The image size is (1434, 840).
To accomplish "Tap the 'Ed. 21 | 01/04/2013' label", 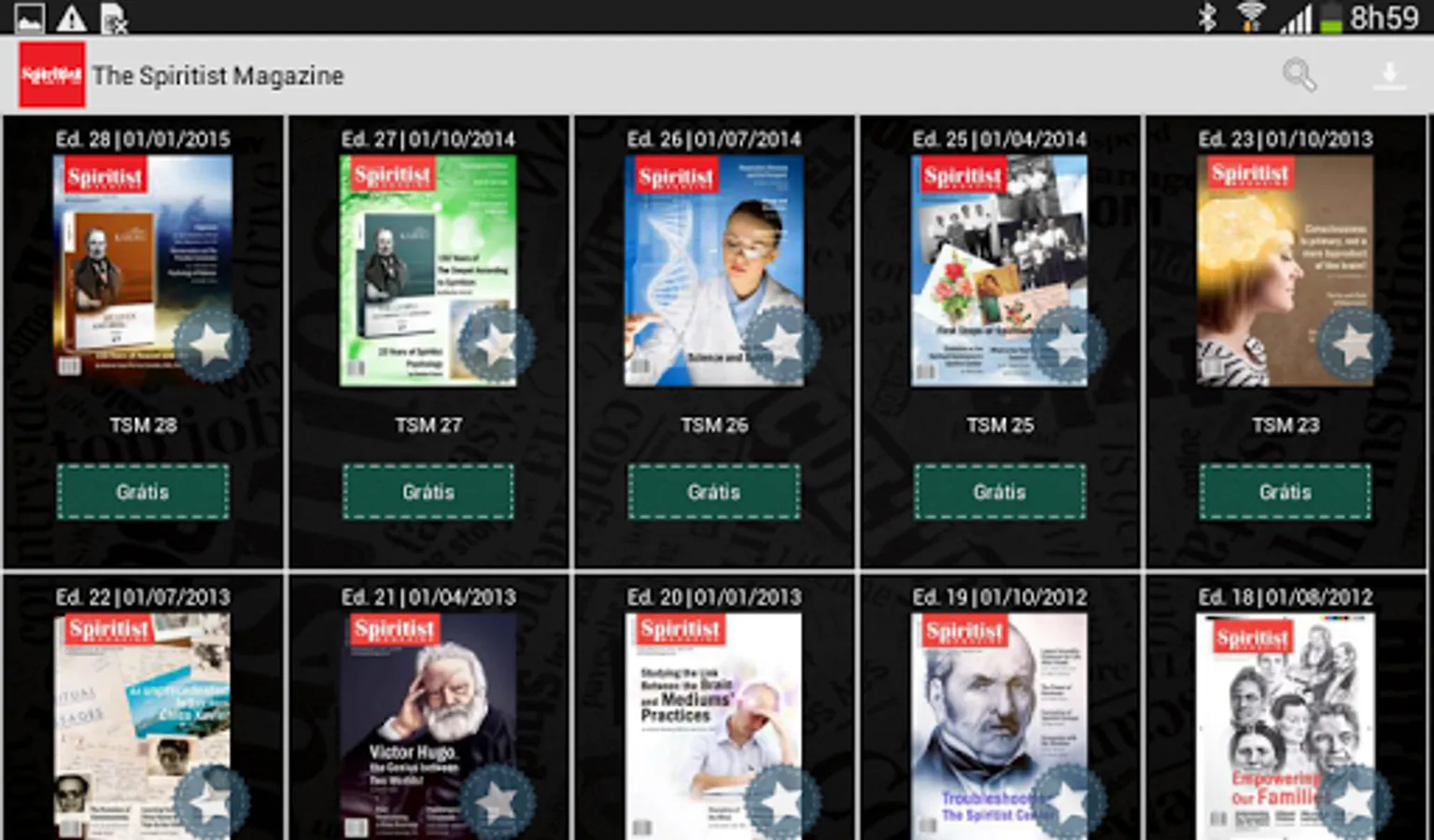I will pyautogui.click(x=429, y=596).
